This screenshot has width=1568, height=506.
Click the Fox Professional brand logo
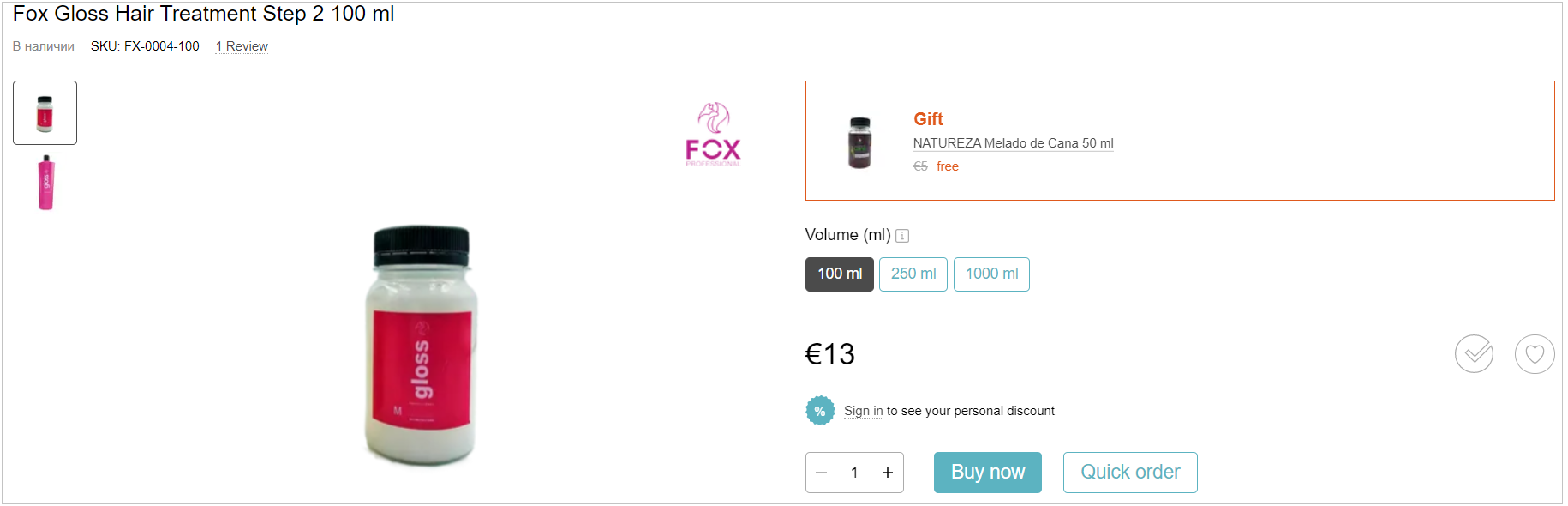pyautogui.click(x=713, y=135)
